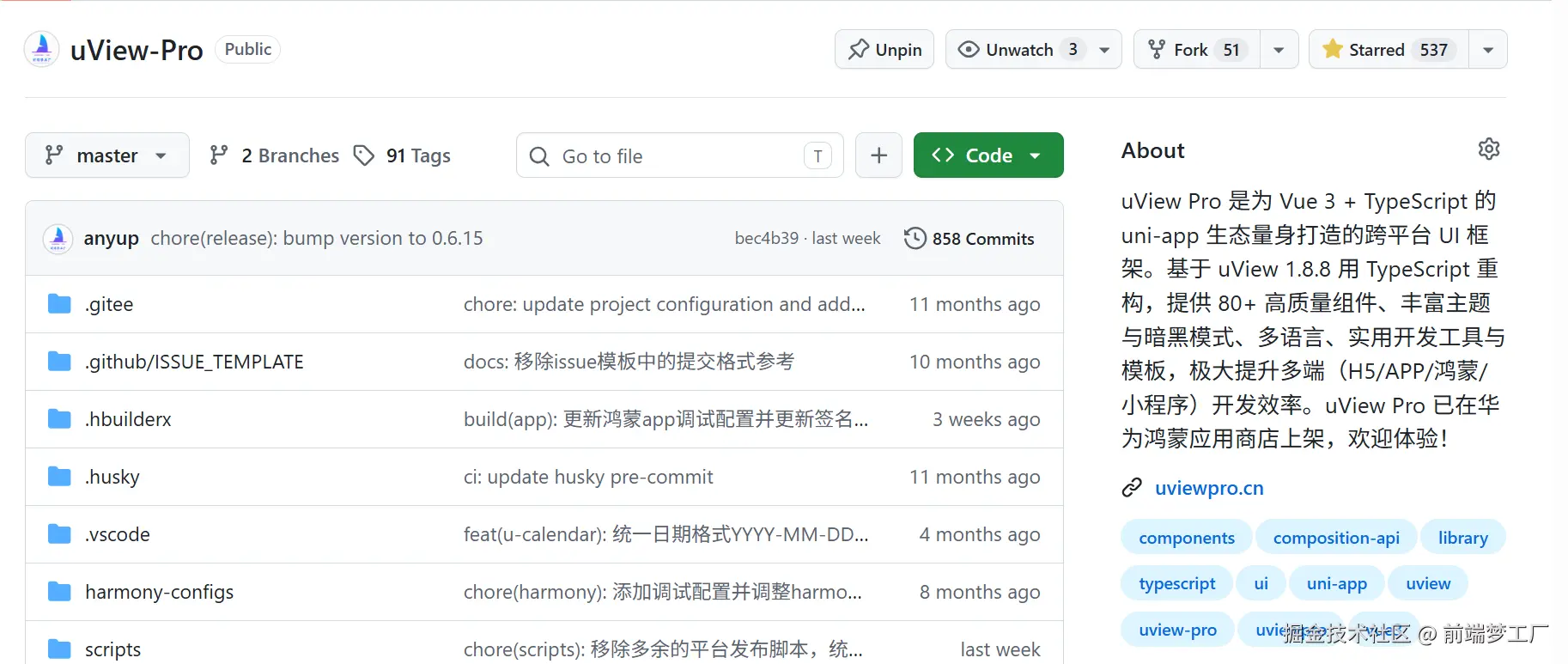Screen dimensions: 1568x664
Task: Open the 'build(app)' commit message
Action: click(x=666, y=419)
